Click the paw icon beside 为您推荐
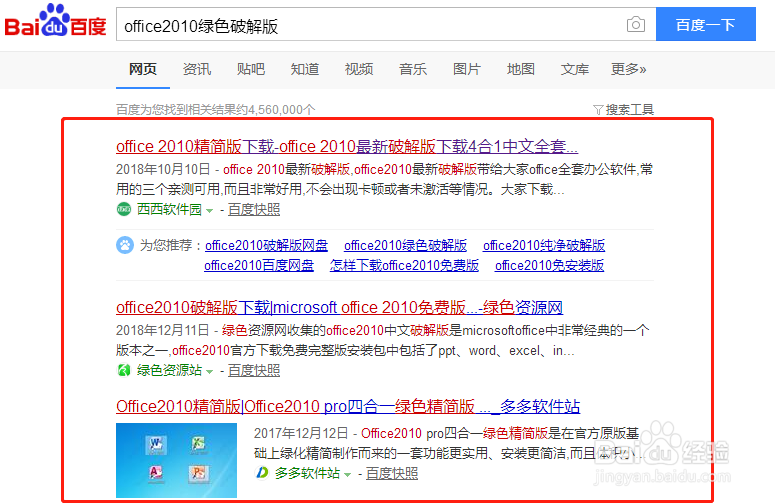This screenshot has width=775, height=504. (x=125, y=245)
